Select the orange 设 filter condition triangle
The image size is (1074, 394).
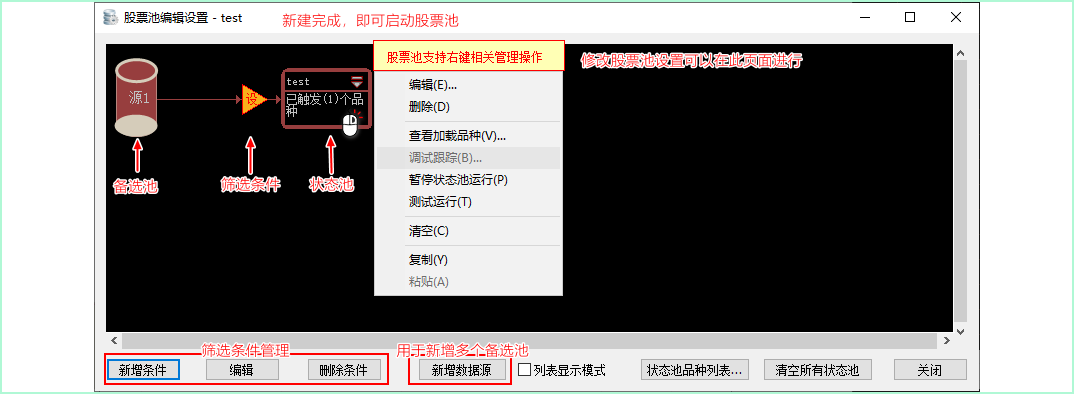(x=253, y=99)
